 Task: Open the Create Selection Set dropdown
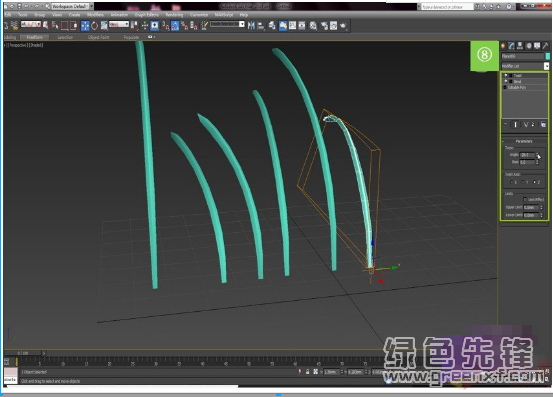242,24
